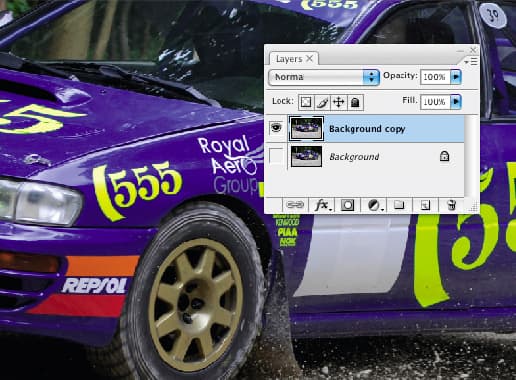Select the Background copy layer name
The width and height of the screenshot is (516, 380).
(367, 129)
